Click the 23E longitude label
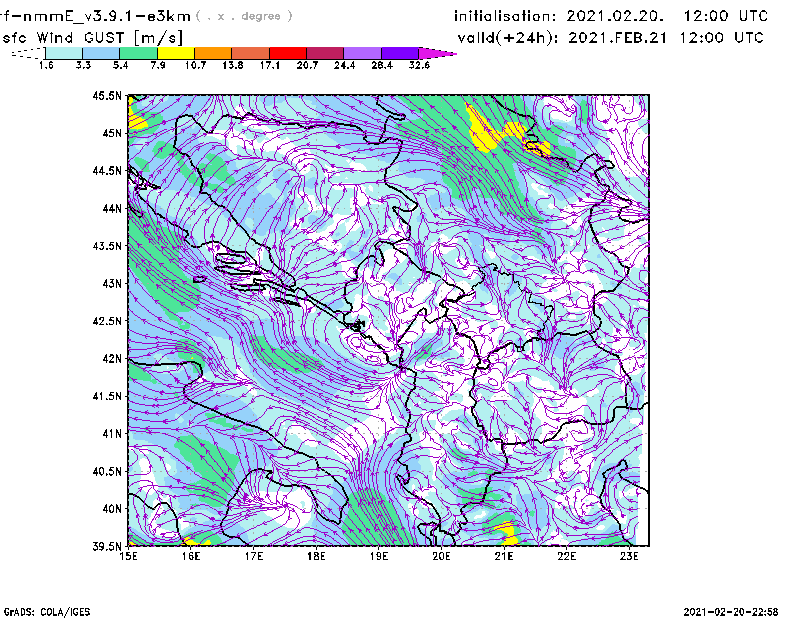This screenshot has width=800, height=618. (x=629, y=556)
